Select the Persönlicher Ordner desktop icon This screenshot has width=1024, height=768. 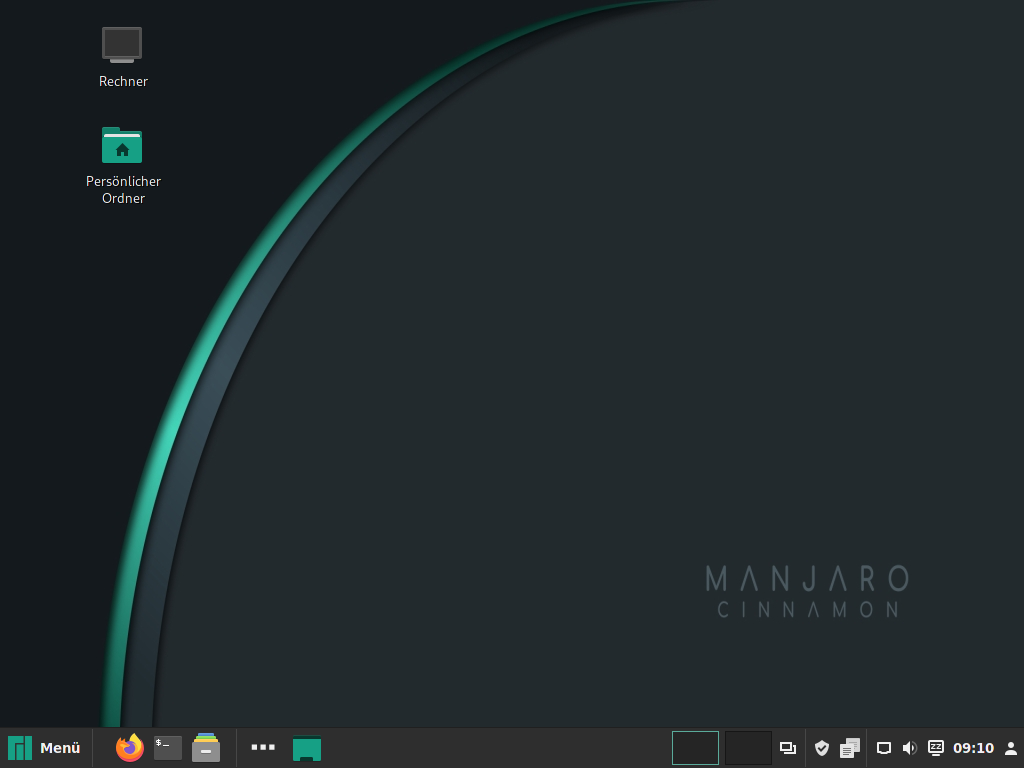tap(123, 166)
